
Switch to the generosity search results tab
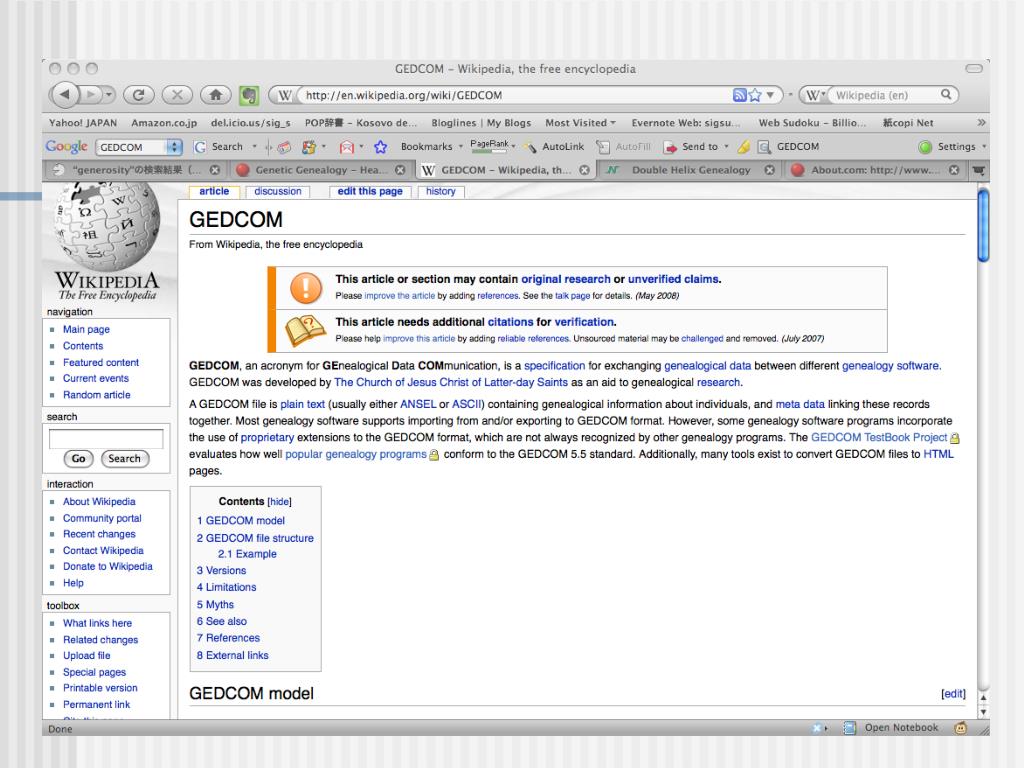coord(137,170)
